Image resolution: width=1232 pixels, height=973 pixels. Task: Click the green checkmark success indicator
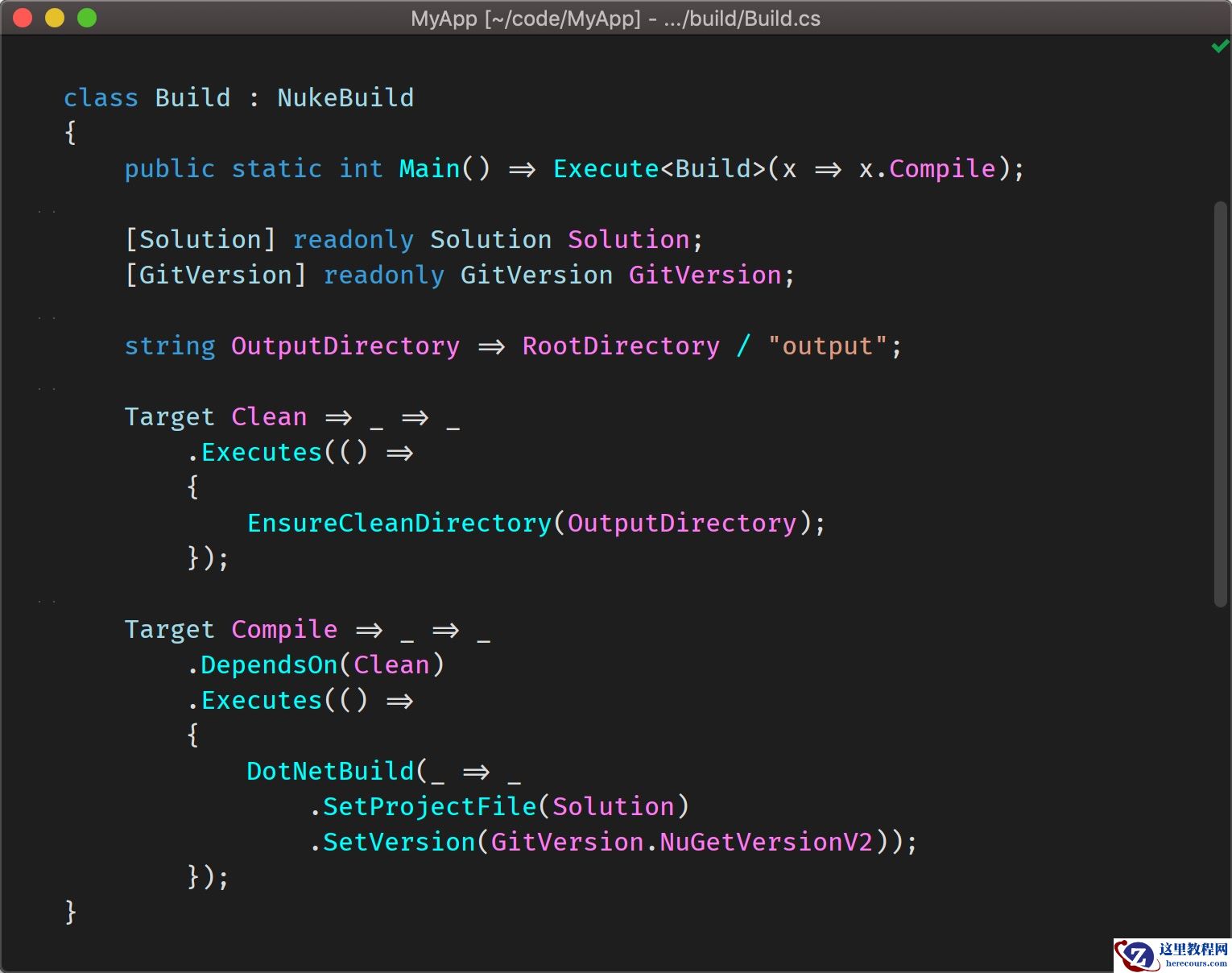point(1218,45)
